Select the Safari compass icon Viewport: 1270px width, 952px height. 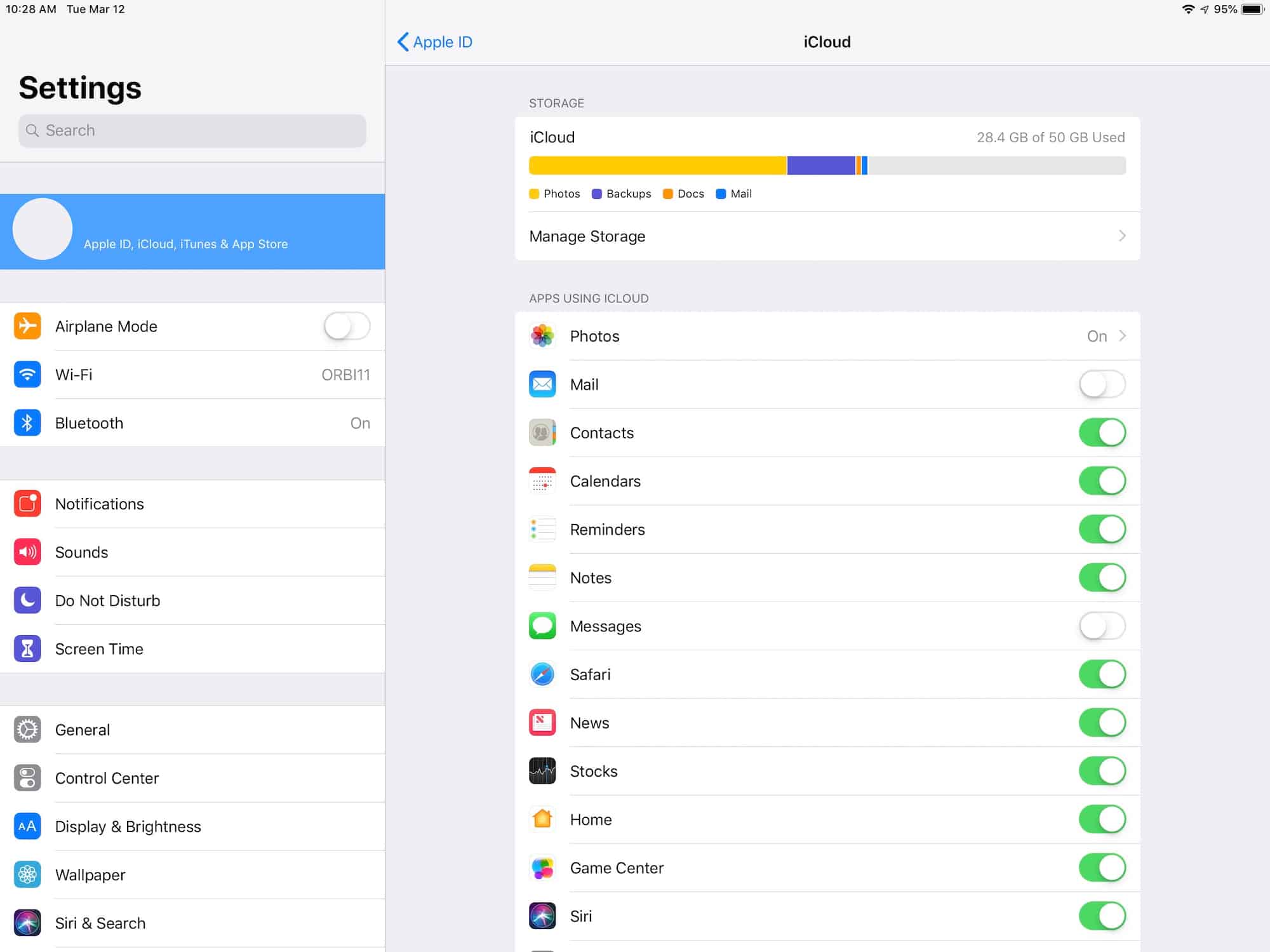(x=542, y=674)
